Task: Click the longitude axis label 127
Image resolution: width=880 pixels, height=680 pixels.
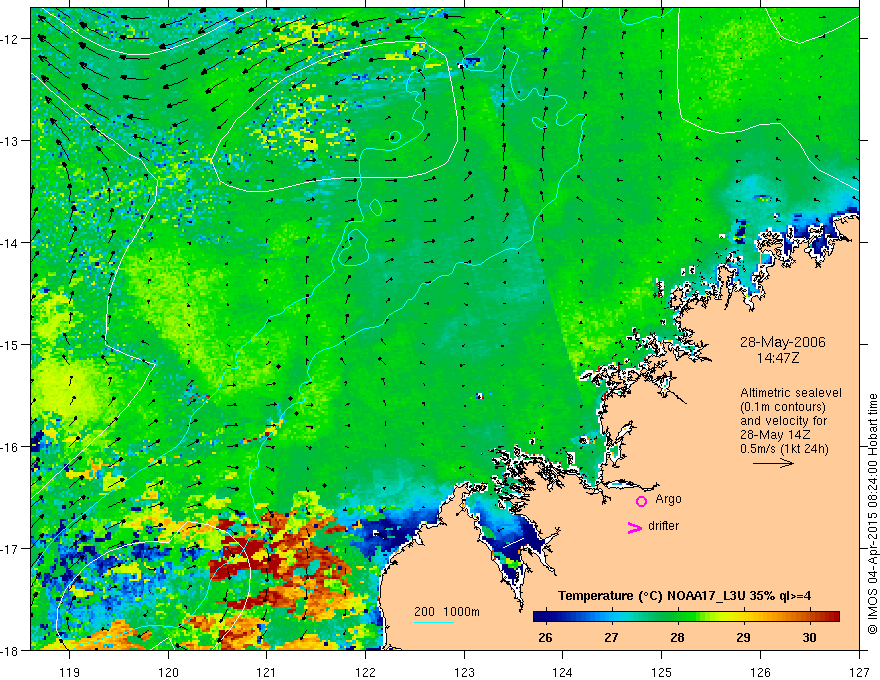Action: tap(859, 672)
